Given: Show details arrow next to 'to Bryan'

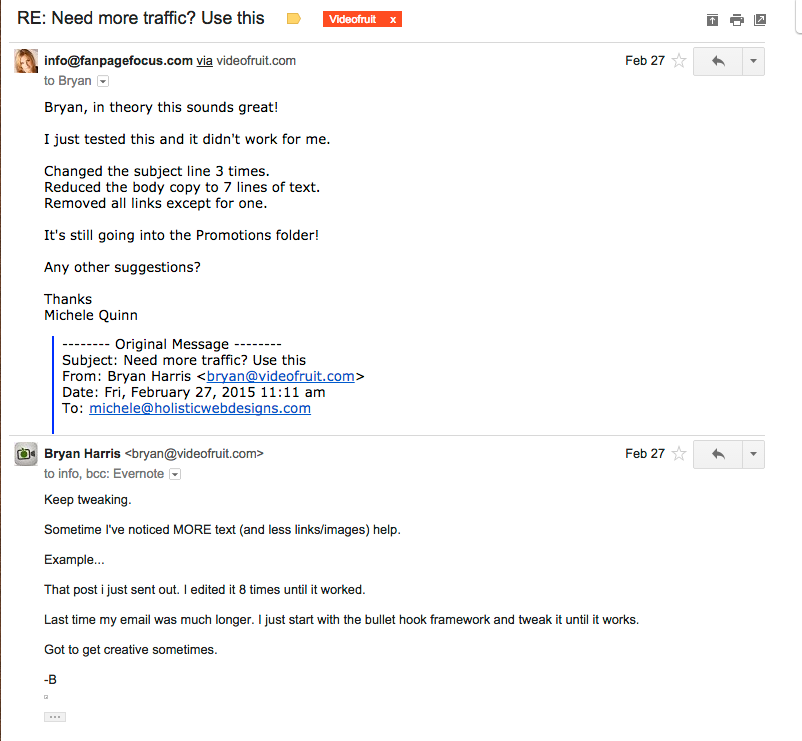Looking at the screenshot, I should click(103, 81).
